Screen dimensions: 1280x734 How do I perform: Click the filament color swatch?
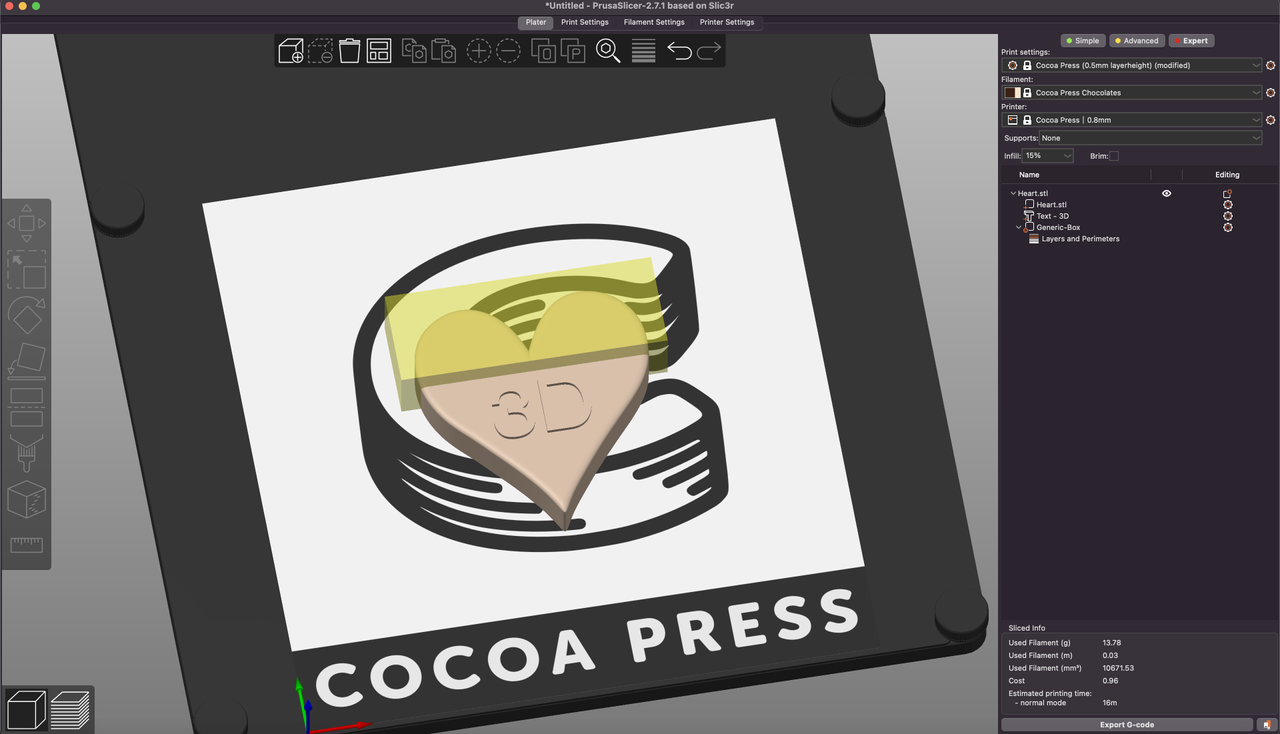1012,92
